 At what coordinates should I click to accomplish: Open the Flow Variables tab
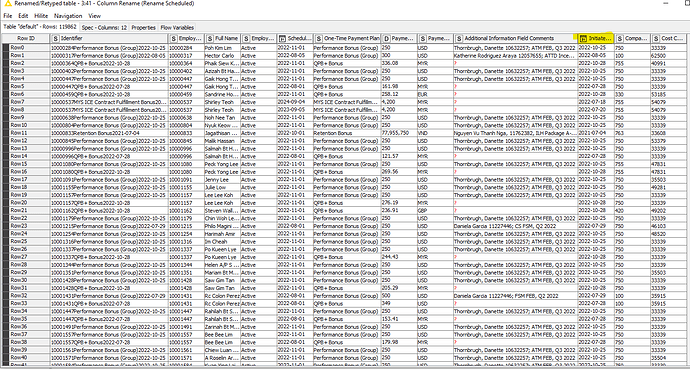(x=177, y=27)
